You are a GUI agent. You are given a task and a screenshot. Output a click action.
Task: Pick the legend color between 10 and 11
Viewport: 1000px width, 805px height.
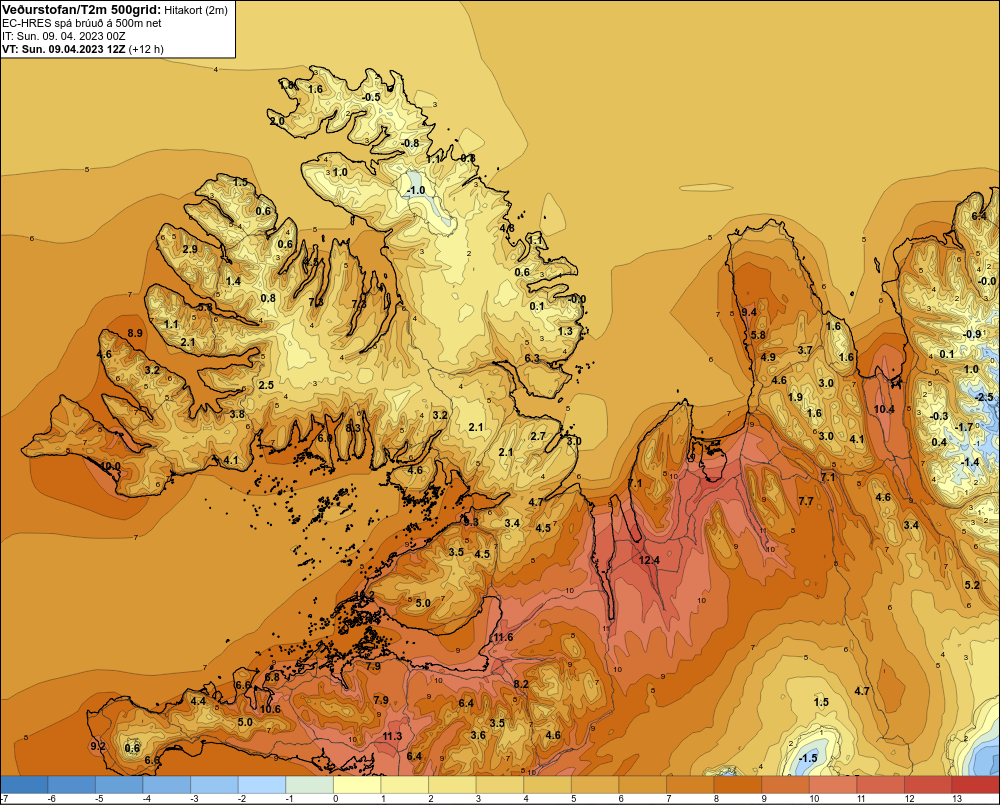pos(833,784)
